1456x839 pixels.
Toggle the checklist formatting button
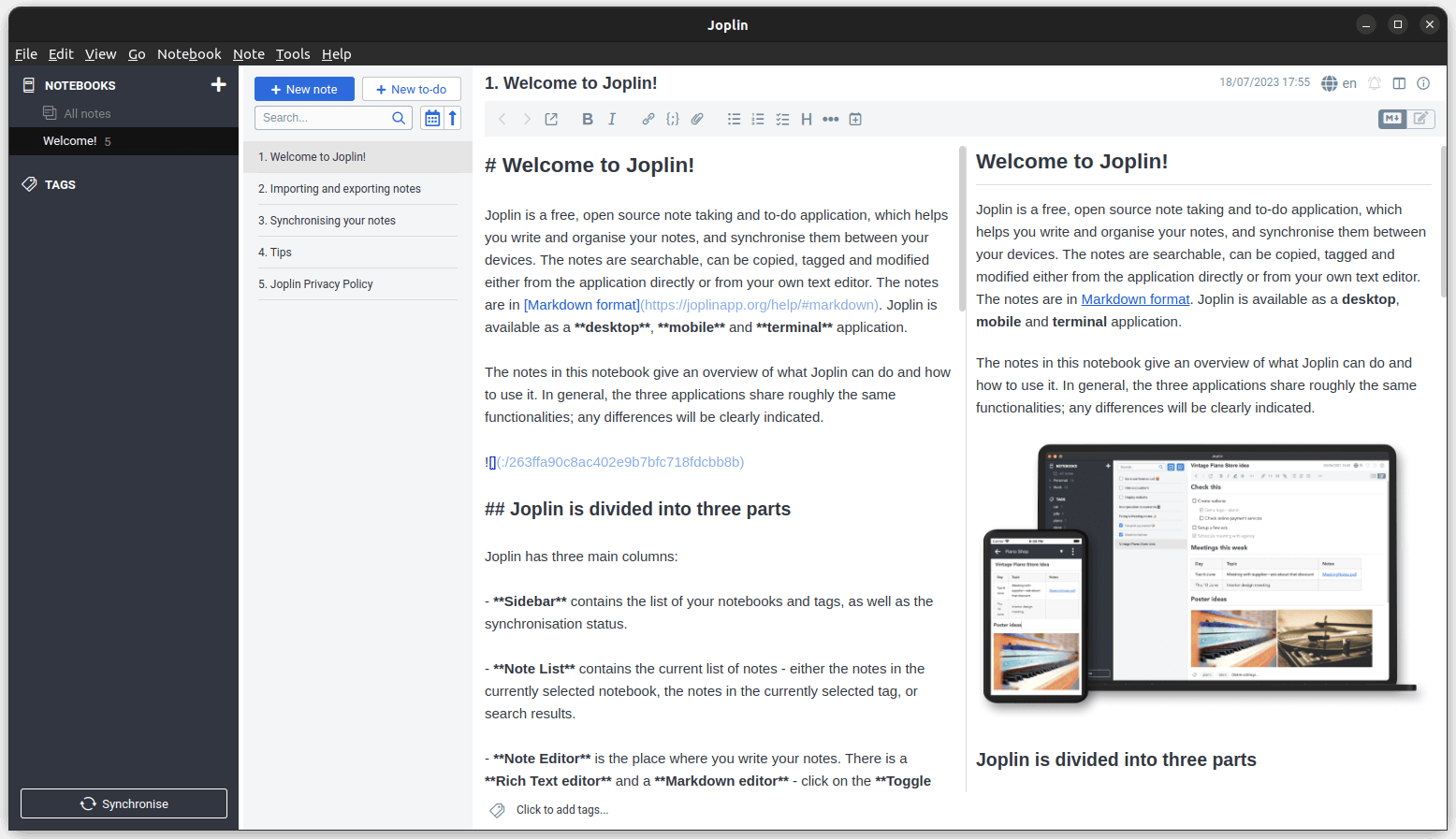tap(782, 119)
